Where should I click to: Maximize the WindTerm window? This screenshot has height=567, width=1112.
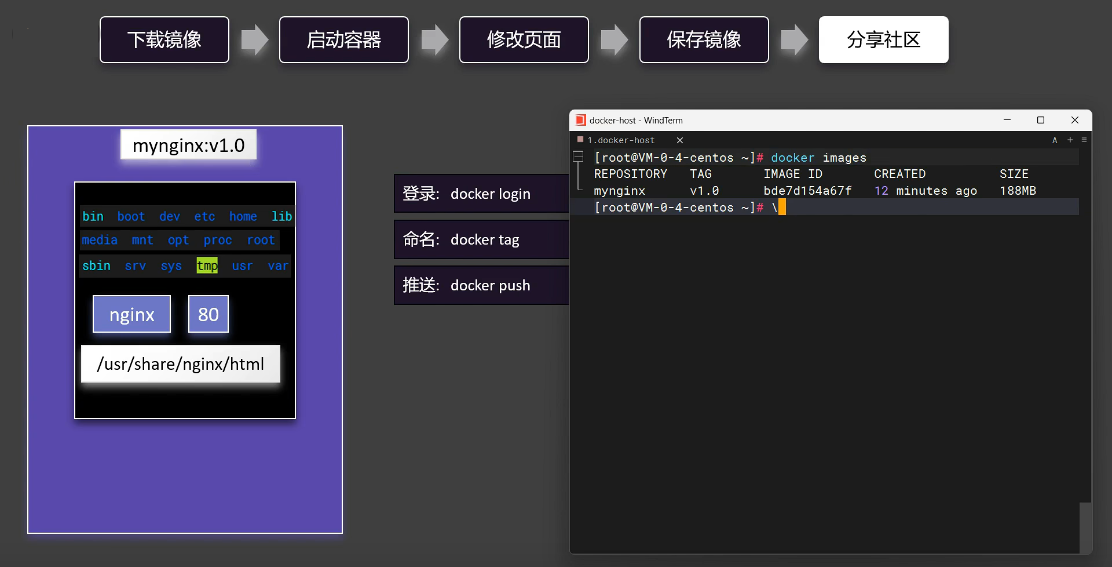click(x=1040, y=120)
